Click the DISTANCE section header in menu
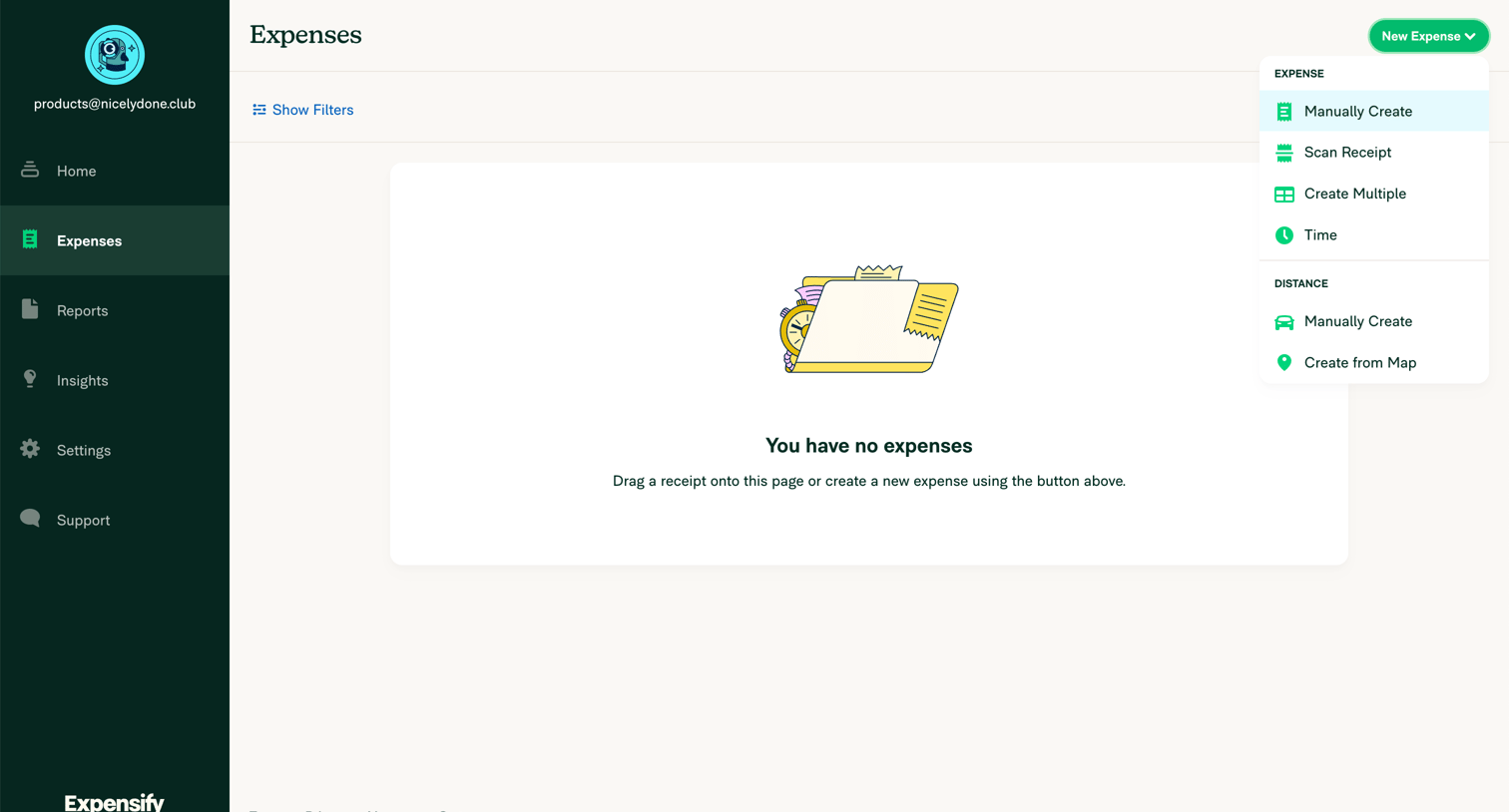Viewport: 1509px width, 812px height. pyautogui.click(x=1300, y=284)
